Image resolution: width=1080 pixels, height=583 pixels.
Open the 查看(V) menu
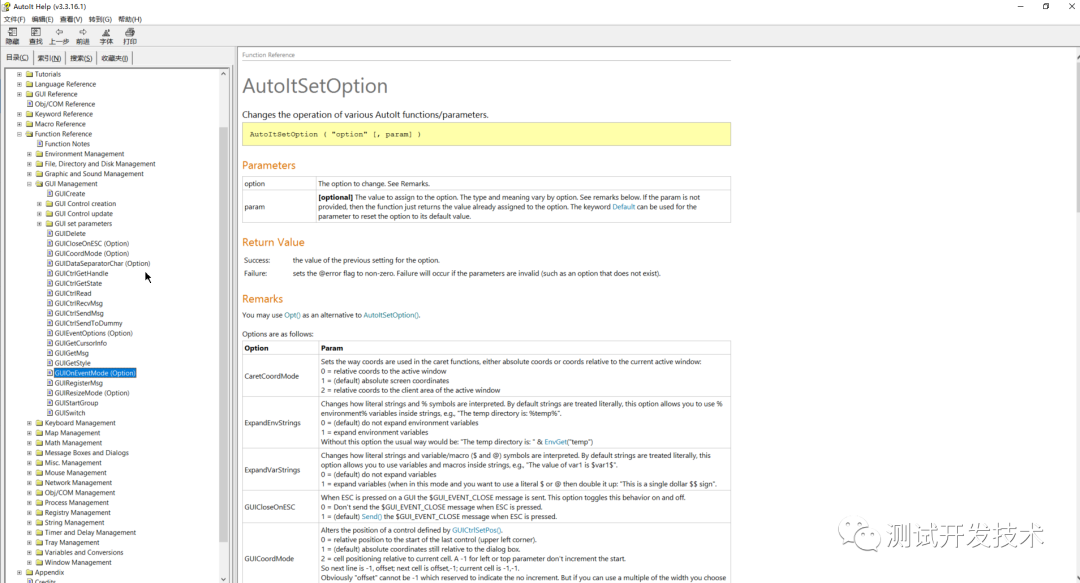[71, 19]
